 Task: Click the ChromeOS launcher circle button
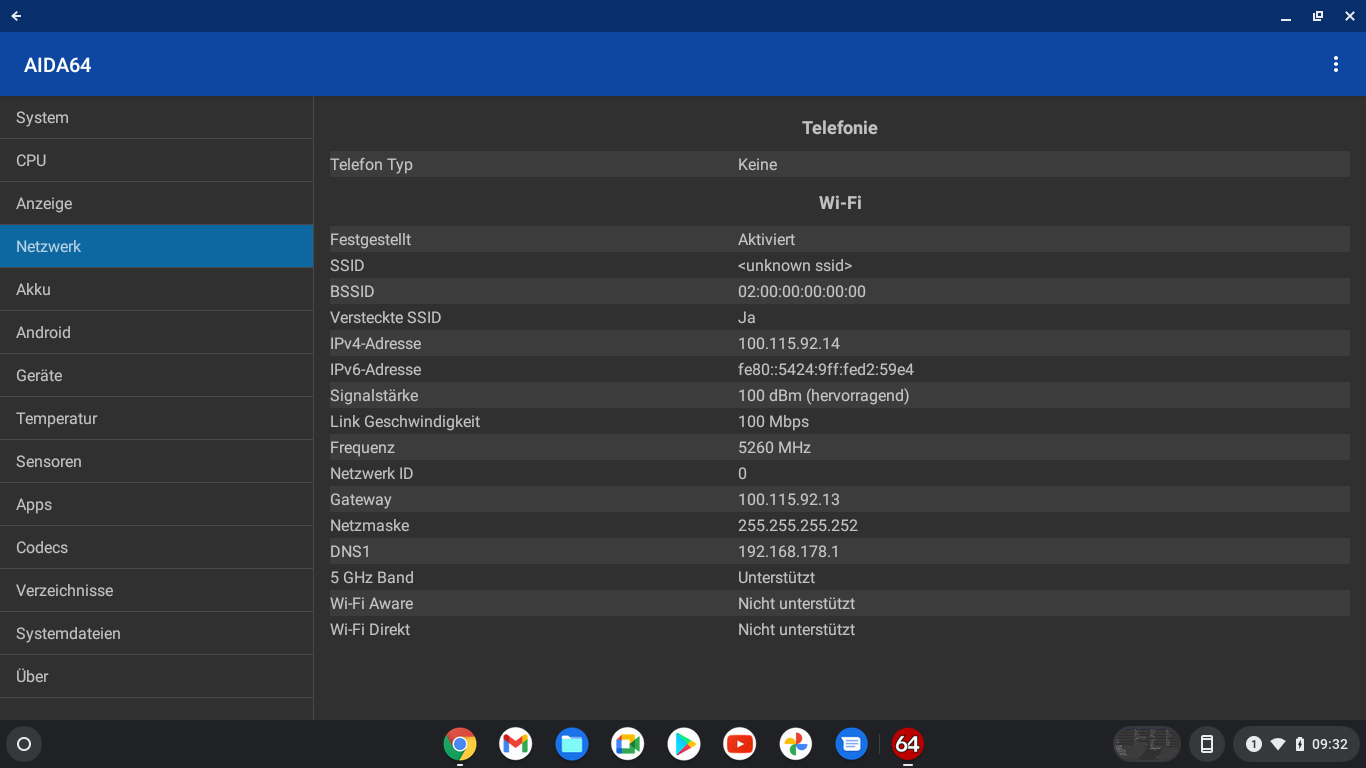(x=24, y=744)
